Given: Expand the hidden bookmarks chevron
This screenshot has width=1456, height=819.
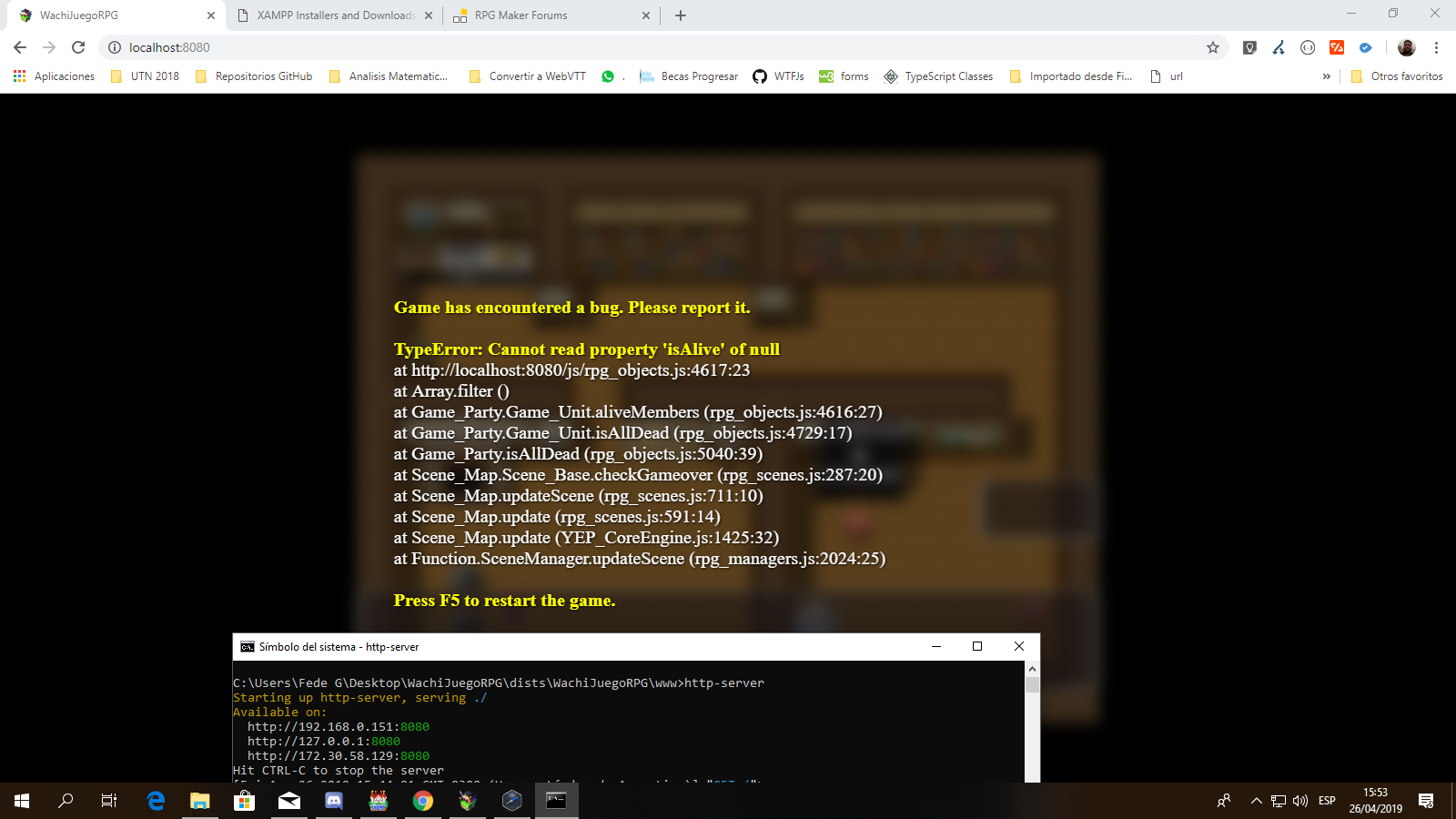Looking at the screenshot, I should pyautogui.click(x=1326, y=76).
